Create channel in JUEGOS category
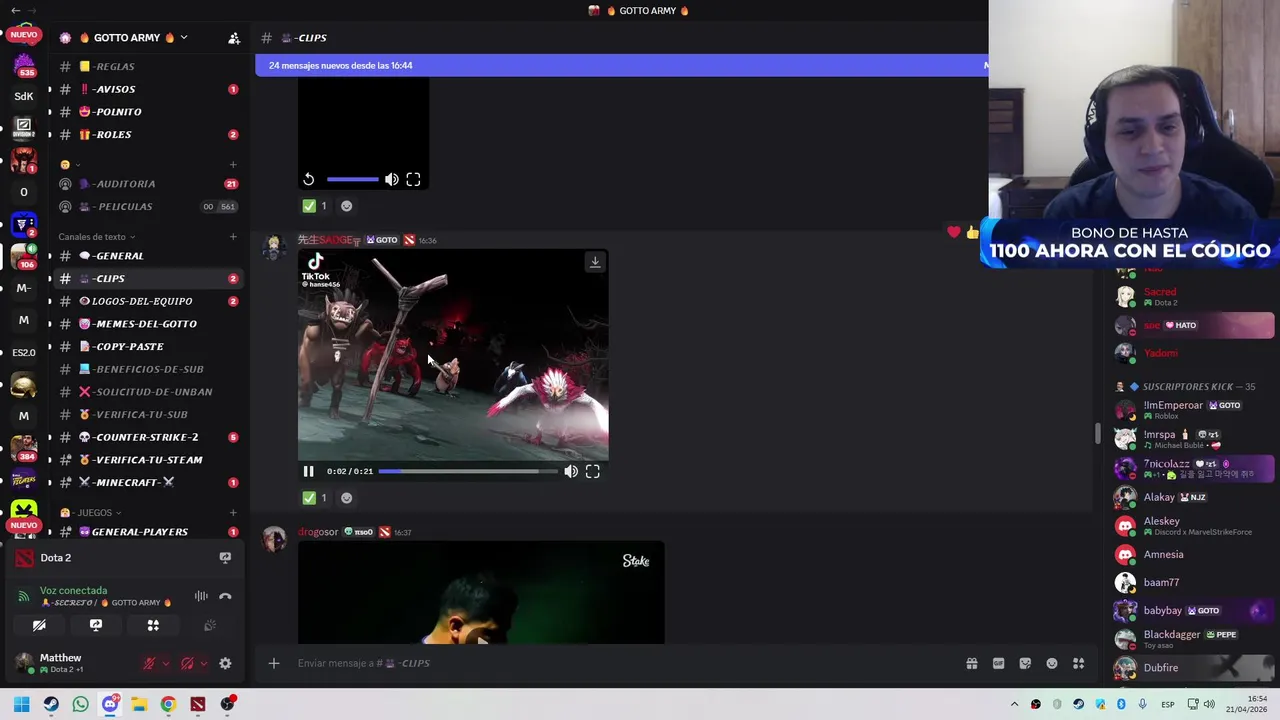 click(x=233, y=512)
